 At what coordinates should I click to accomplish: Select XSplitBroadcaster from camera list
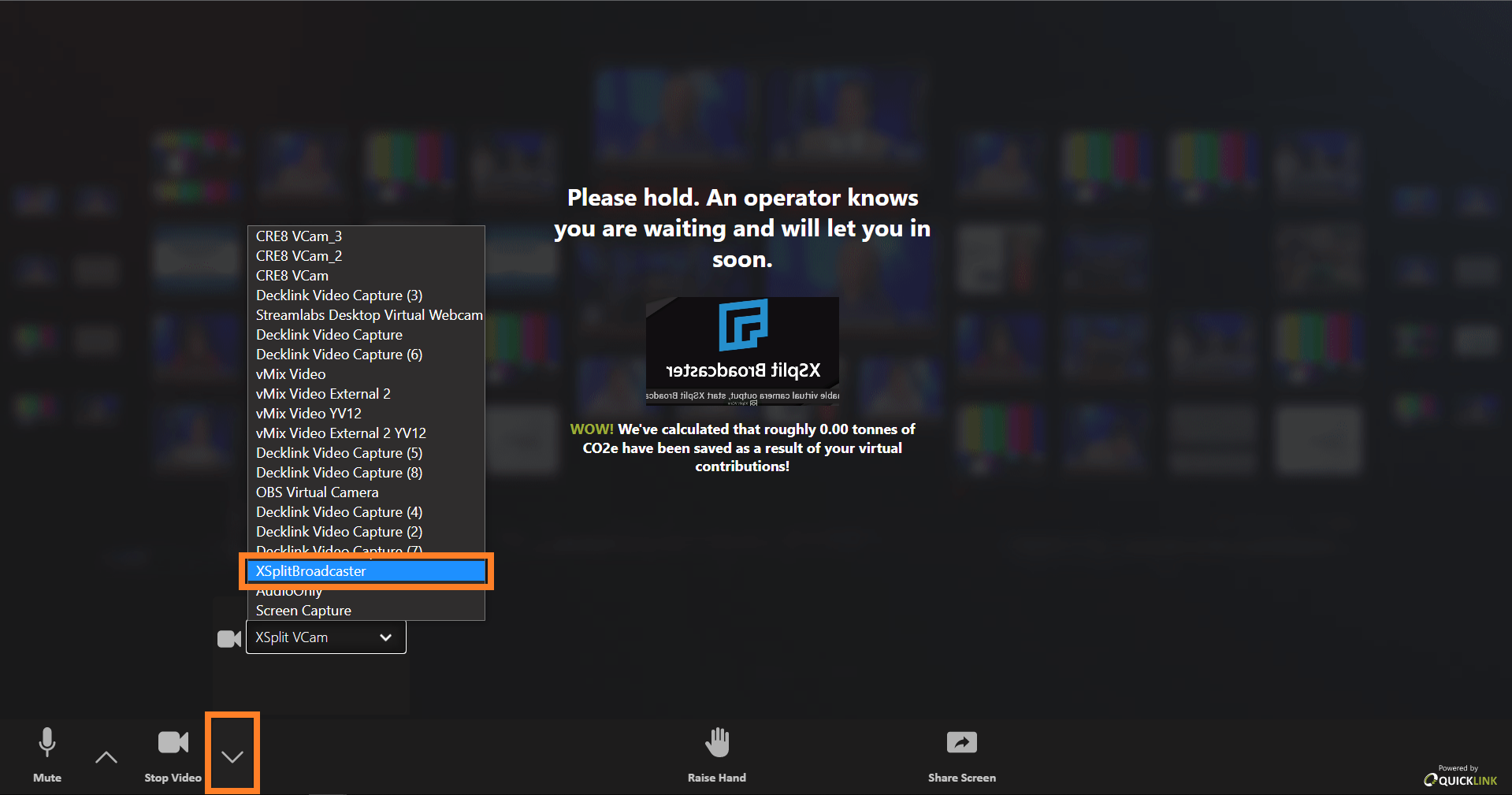[366, 571]
